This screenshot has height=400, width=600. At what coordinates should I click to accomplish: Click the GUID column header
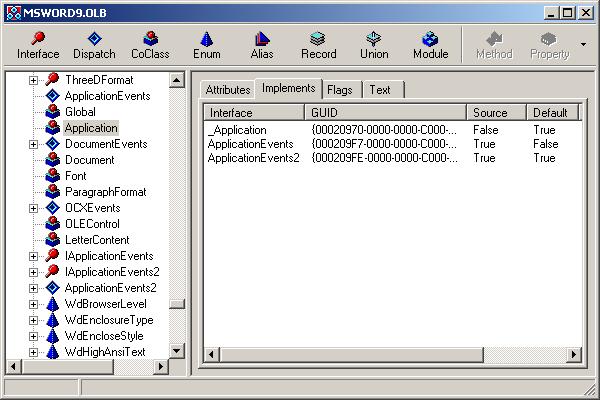click(385, 113)
